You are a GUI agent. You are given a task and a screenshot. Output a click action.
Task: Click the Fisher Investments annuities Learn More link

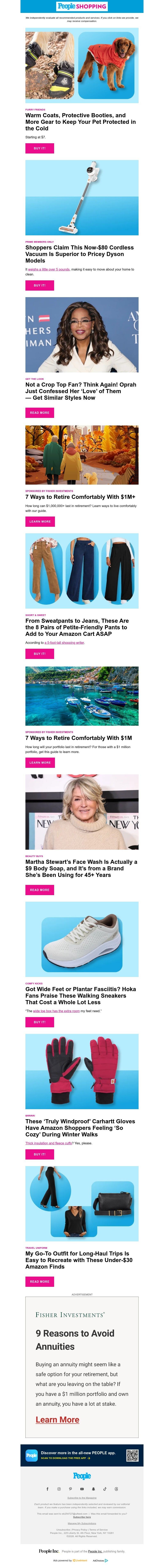(57, 1419)
